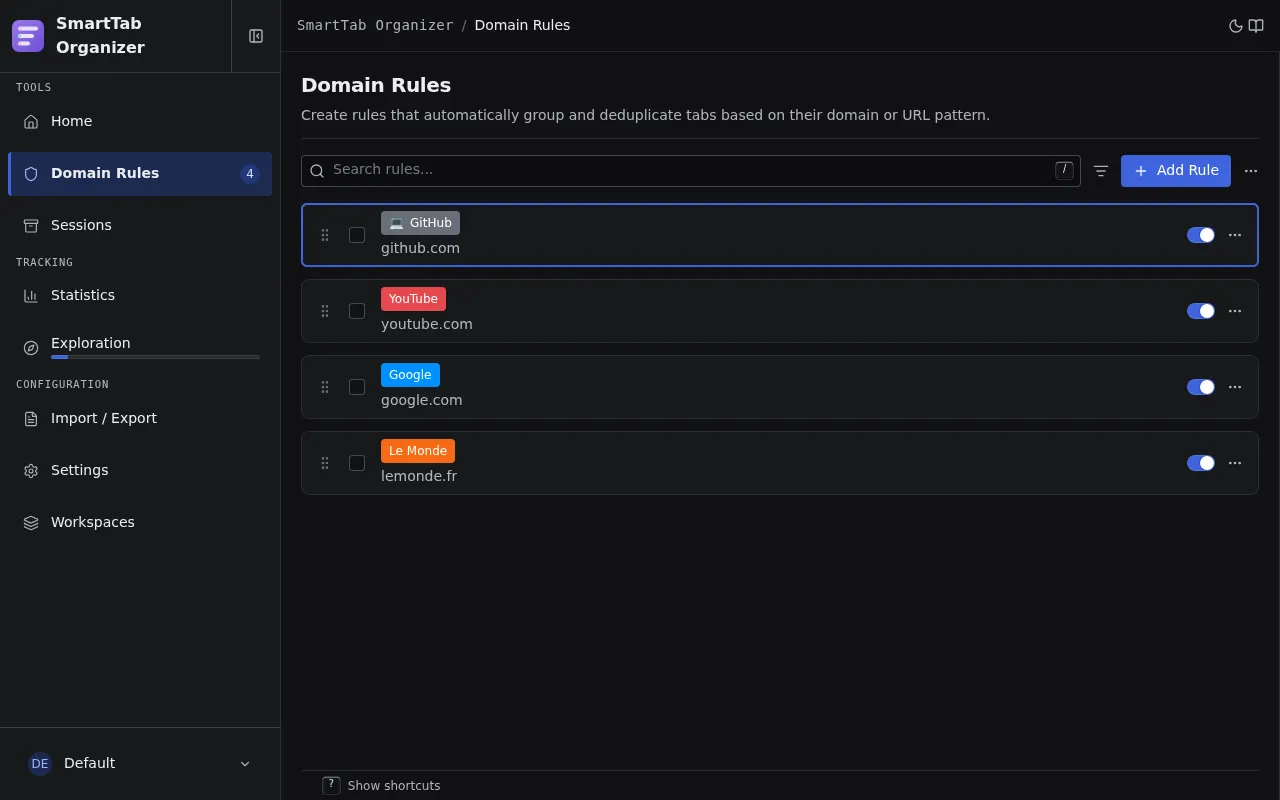Click the youtube.com domain text
Screen dimensions: 1280x800
pos(427,324)
